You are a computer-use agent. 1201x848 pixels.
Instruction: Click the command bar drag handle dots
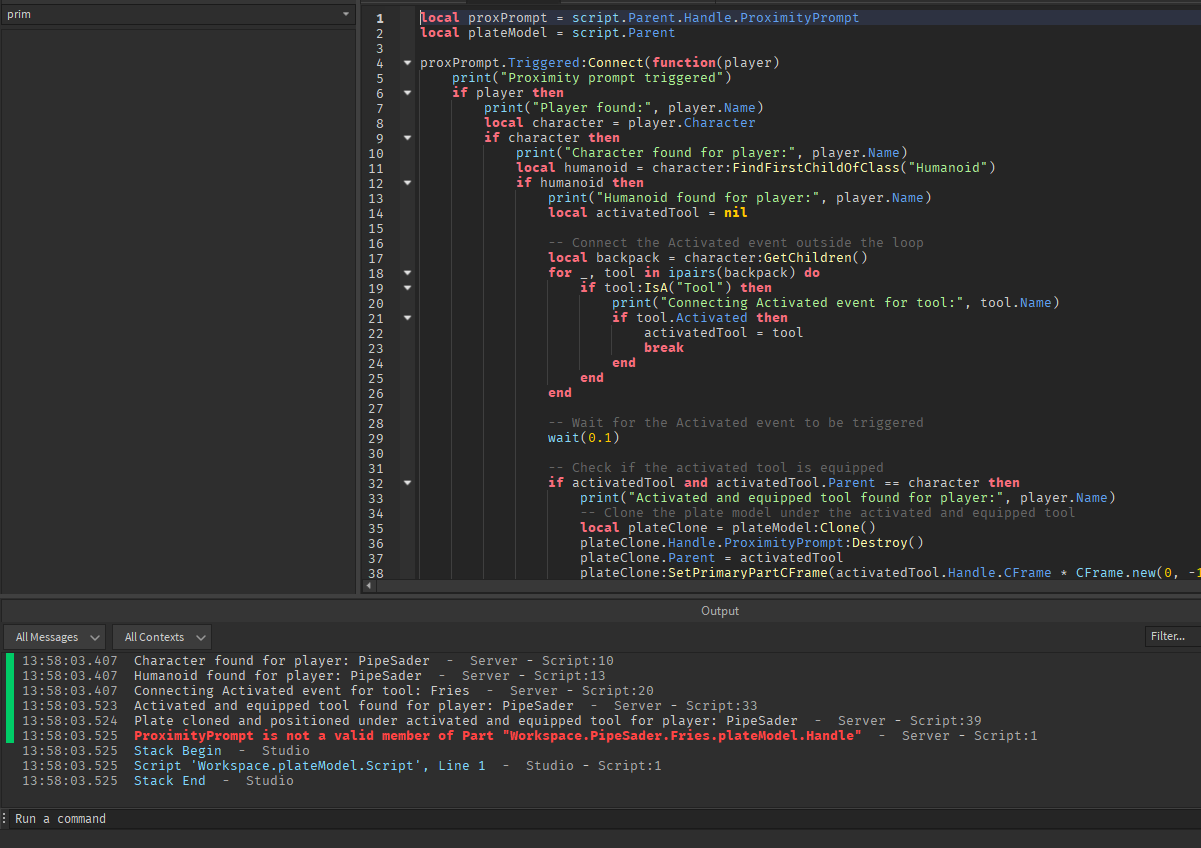pyautogui.click(x=4, y=818)
